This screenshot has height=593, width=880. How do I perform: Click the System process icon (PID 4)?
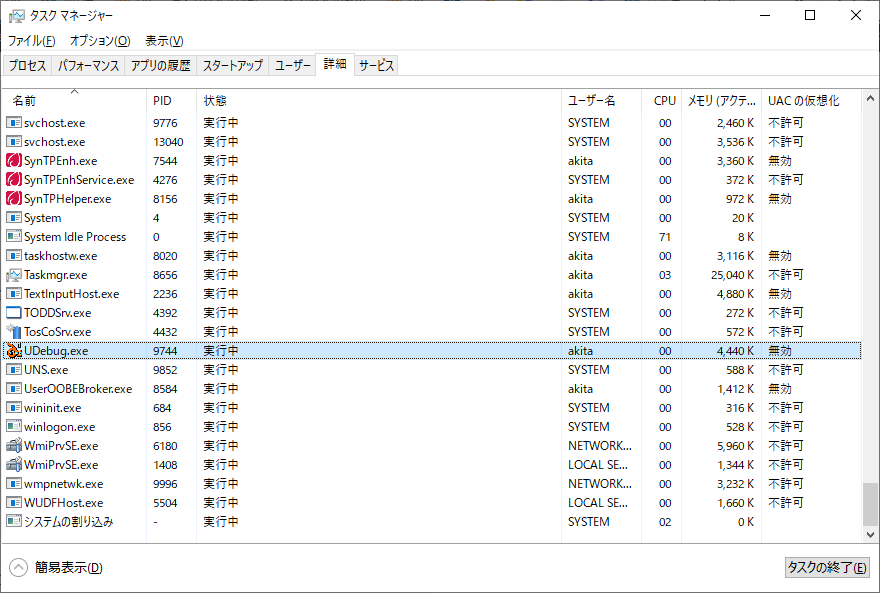point(13,218)
